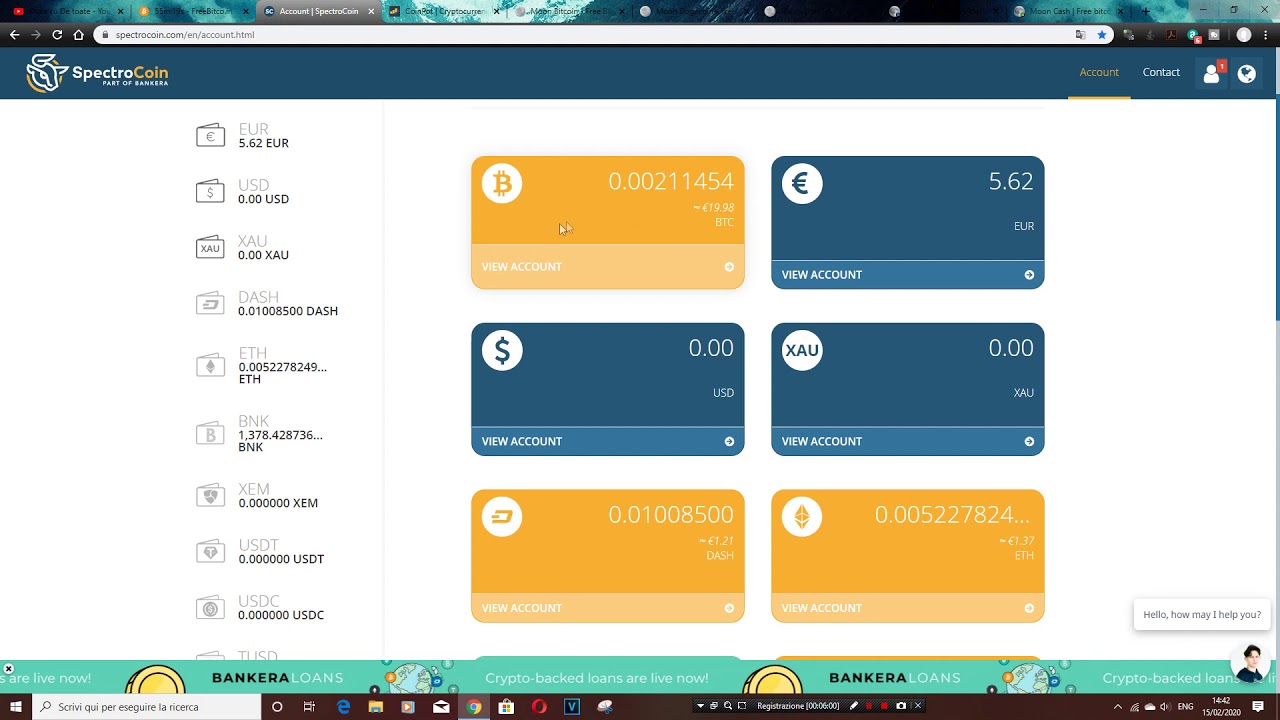Bookmark page with the star icon
The height and width of the screenshot is (720, 1280).
pos(1102,34)
